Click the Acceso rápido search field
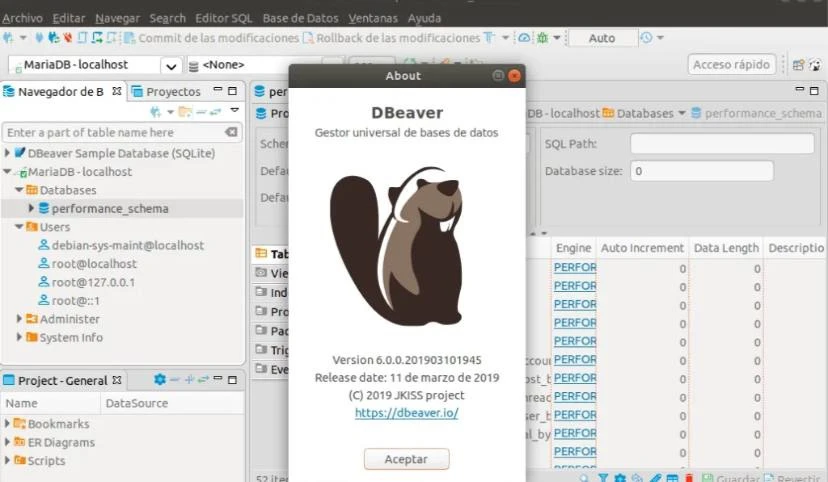 click(731, 64)
